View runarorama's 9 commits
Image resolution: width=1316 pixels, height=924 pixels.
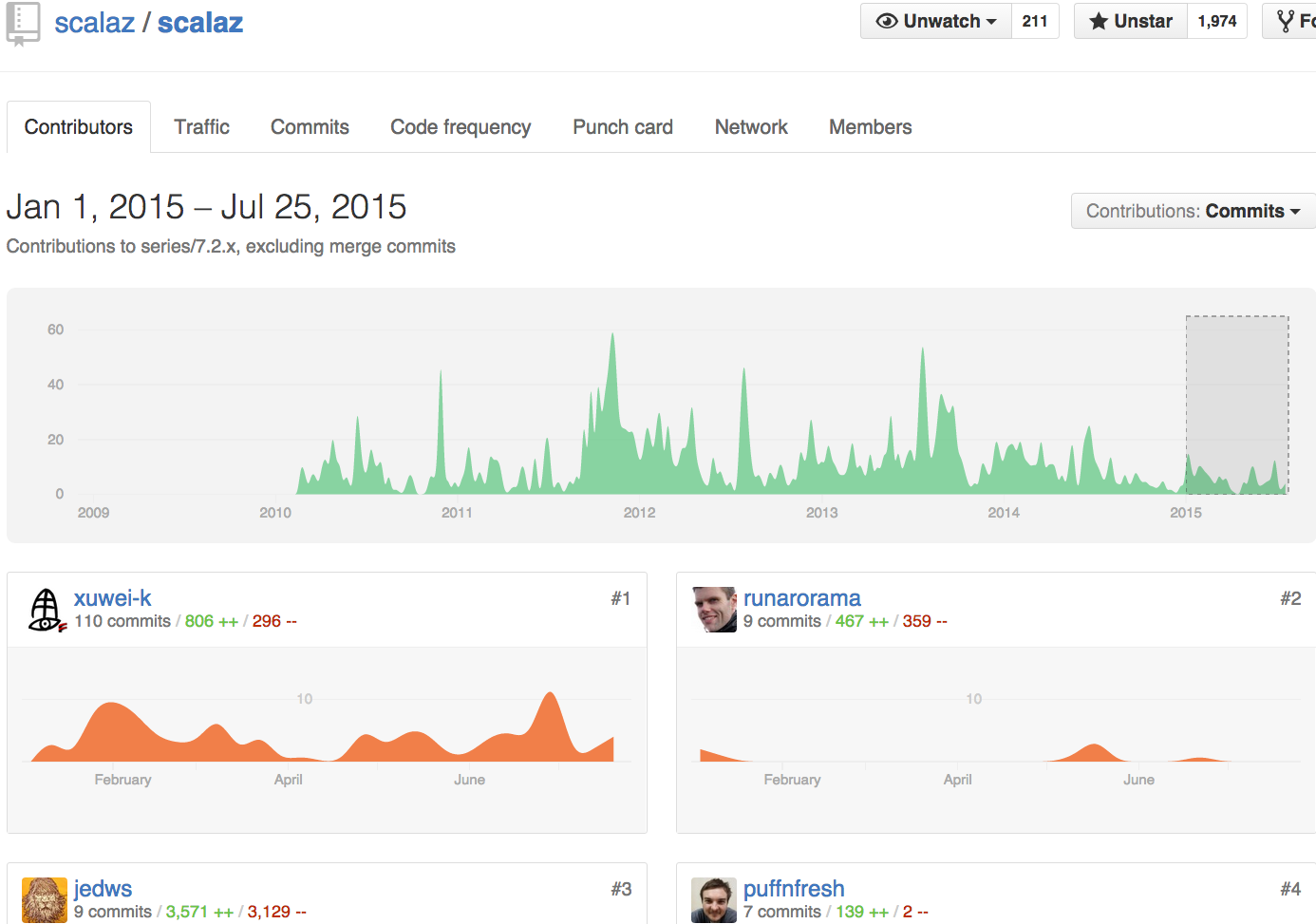click(x=782, y=621)
